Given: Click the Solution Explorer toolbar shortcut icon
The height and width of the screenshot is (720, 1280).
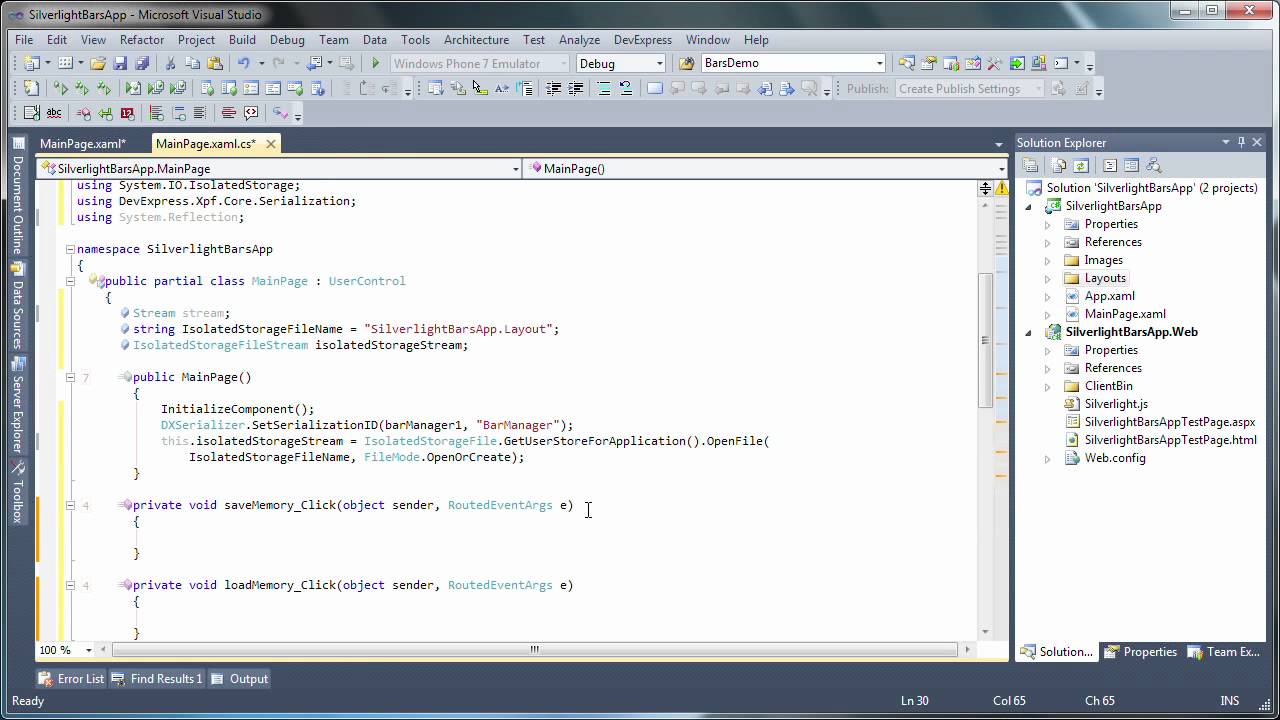Looking at the screenshot, I should [906, 63].
